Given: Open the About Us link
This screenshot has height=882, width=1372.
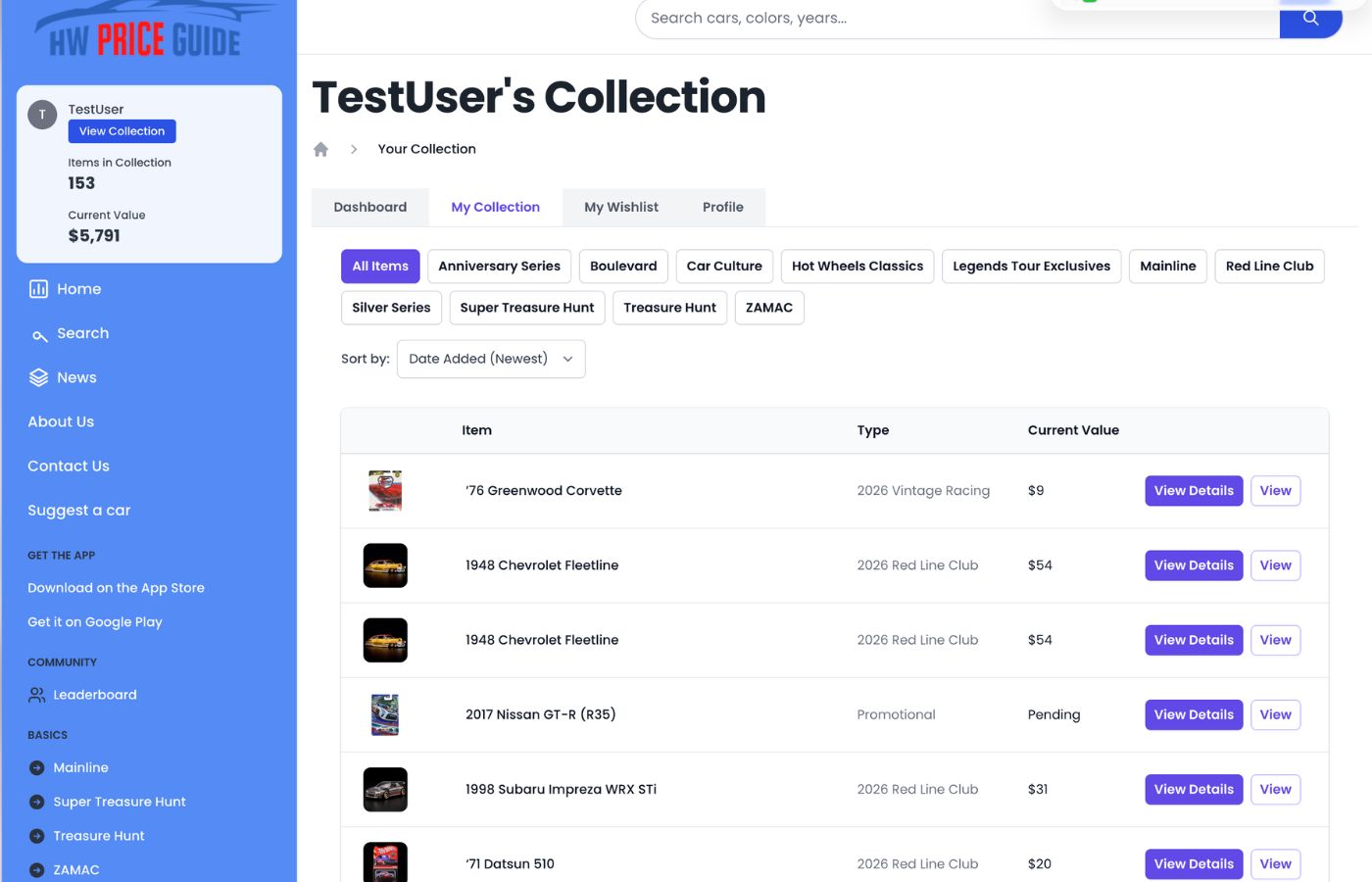Looking at the screenshot, I should [x=61, y=421].
